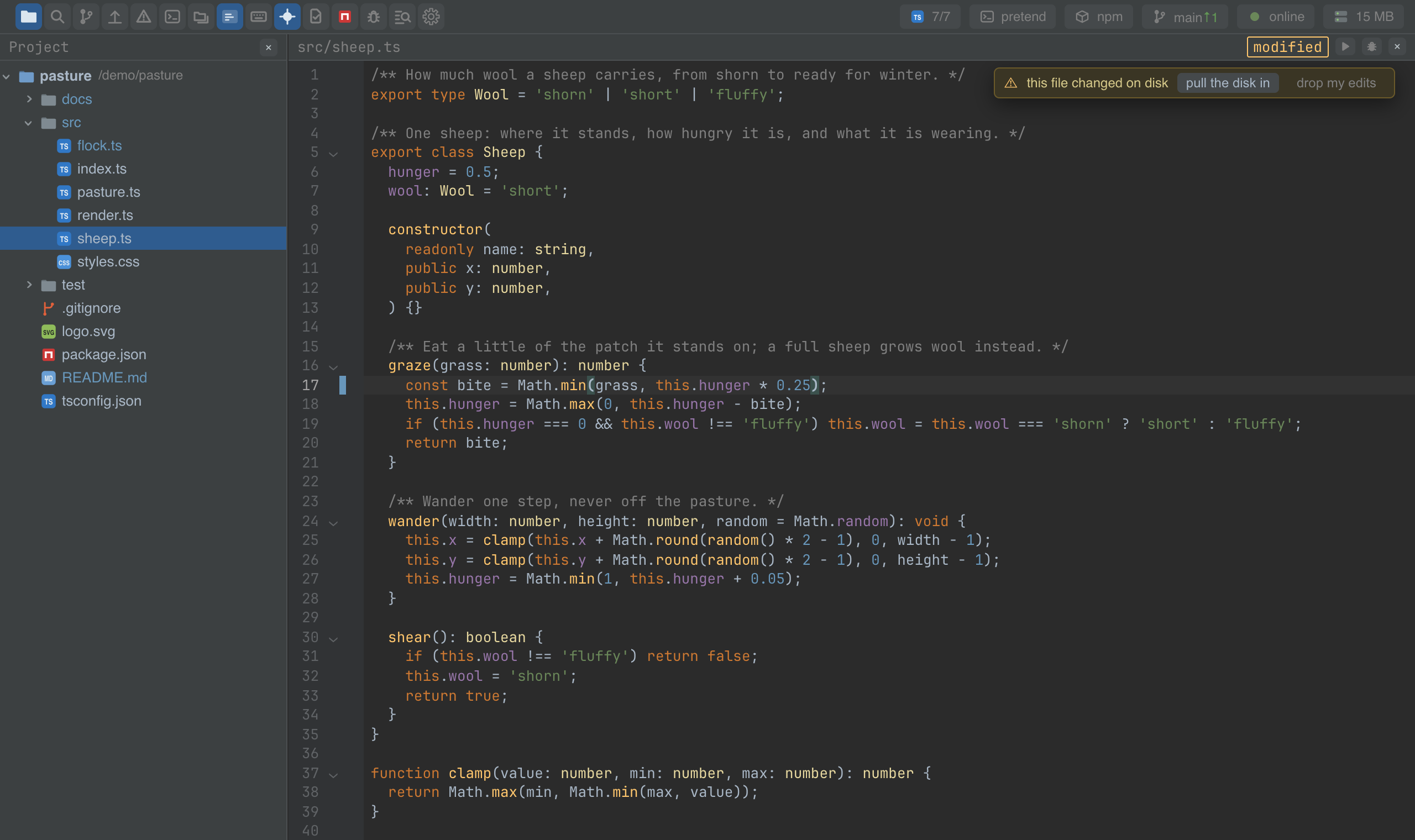Click the pretend terminal status item
This screenshot has width=1415, height=840.
point(1013,17)
